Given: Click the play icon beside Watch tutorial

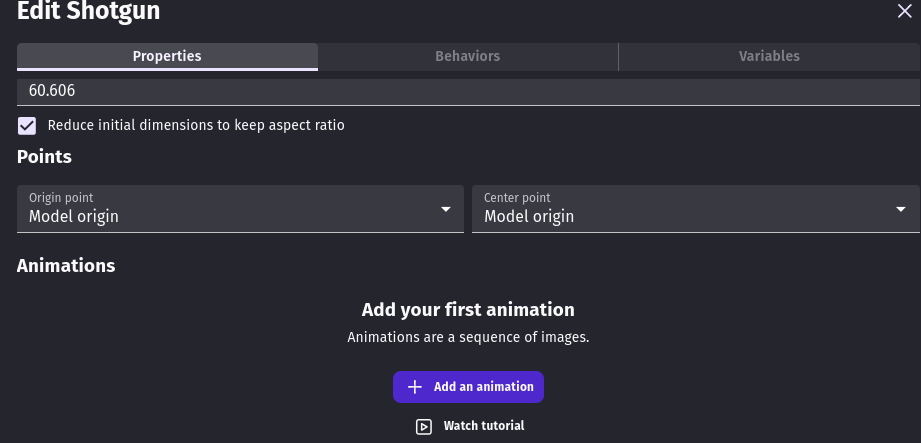Looking at the screenshot, I should tap(424, 426).
